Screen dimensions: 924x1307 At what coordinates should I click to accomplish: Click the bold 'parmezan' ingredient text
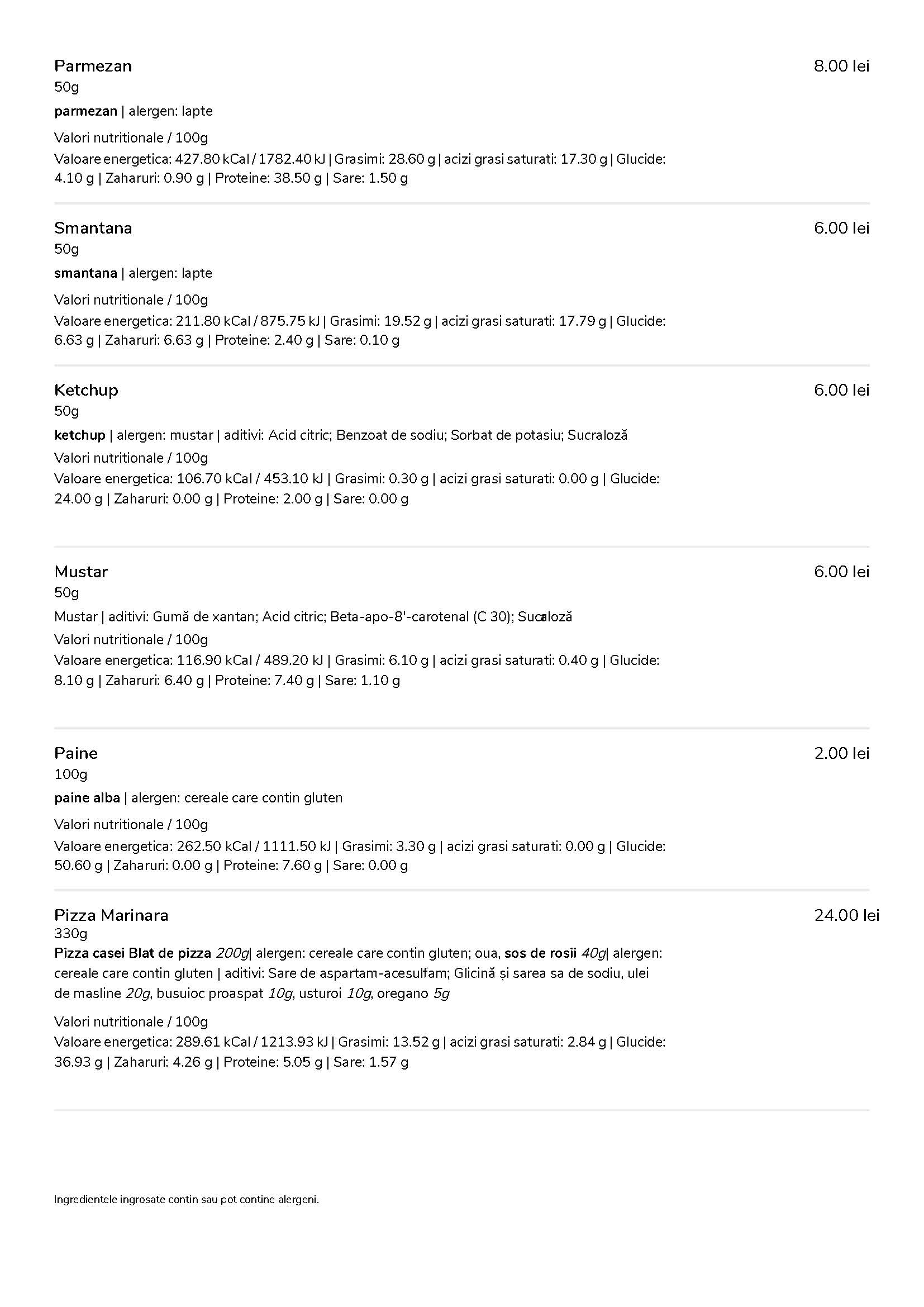click(x=85, y=112)
